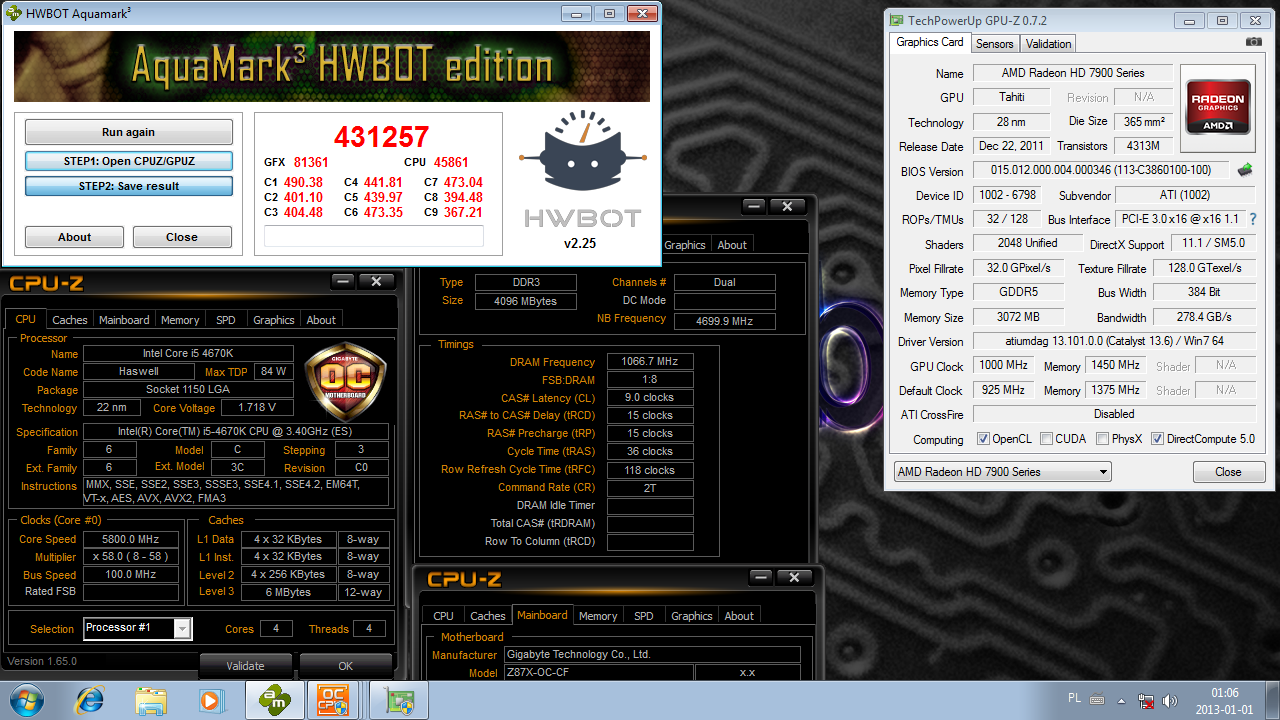
Task: Click the About button in Aquamark
Action: [74, 237]
